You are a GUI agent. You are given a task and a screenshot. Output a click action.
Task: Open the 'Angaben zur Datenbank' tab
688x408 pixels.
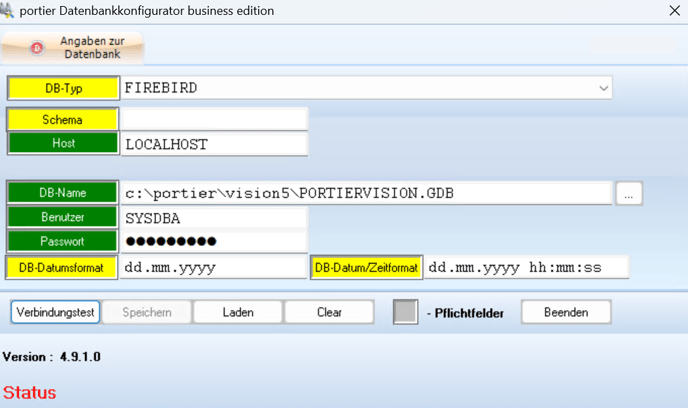pos(72,47)
